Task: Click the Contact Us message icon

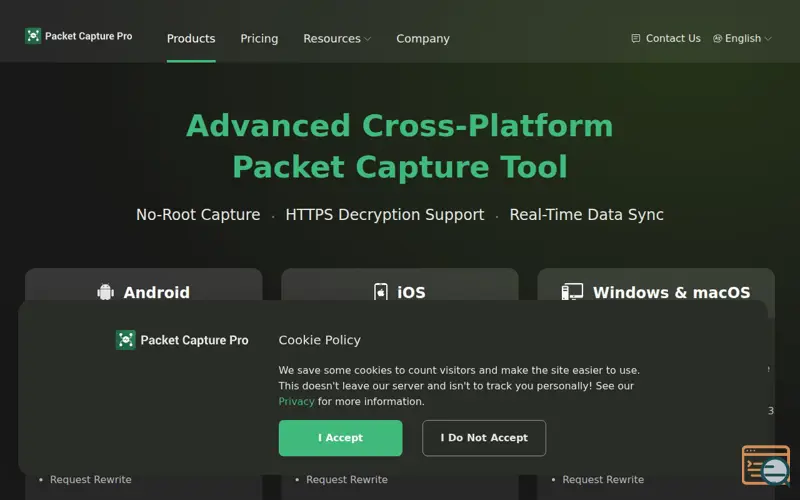Action: click(636, 38)
